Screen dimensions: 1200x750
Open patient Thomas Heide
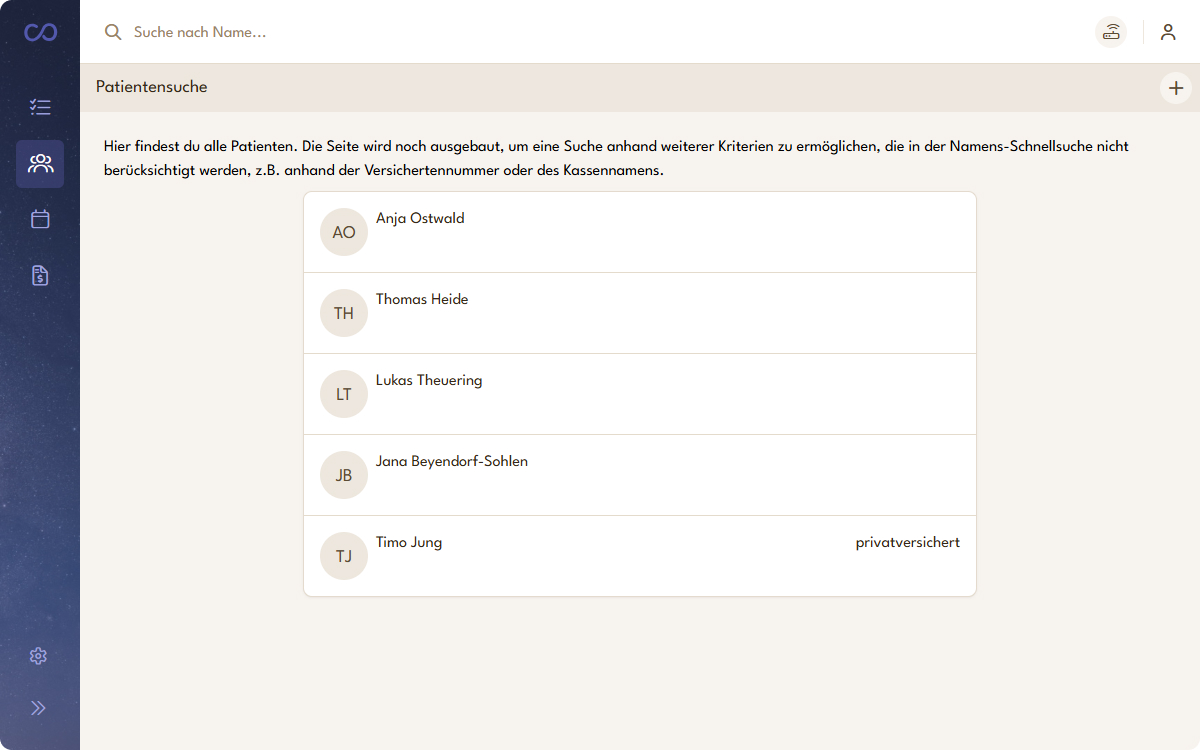tap(422, 300)
